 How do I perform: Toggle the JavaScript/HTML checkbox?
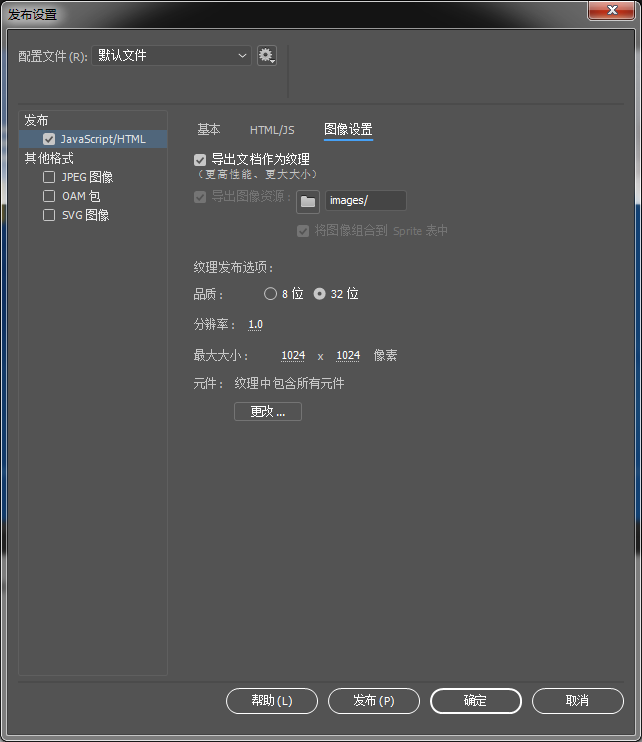point(49,139)
